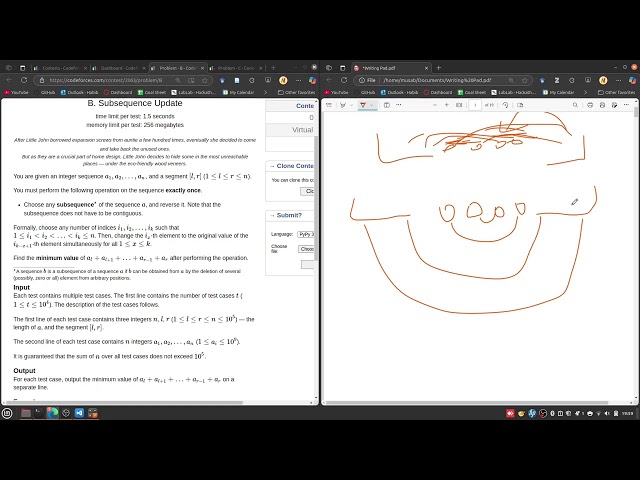Open the Files manager from taskbar

click(x=26, y=413)
